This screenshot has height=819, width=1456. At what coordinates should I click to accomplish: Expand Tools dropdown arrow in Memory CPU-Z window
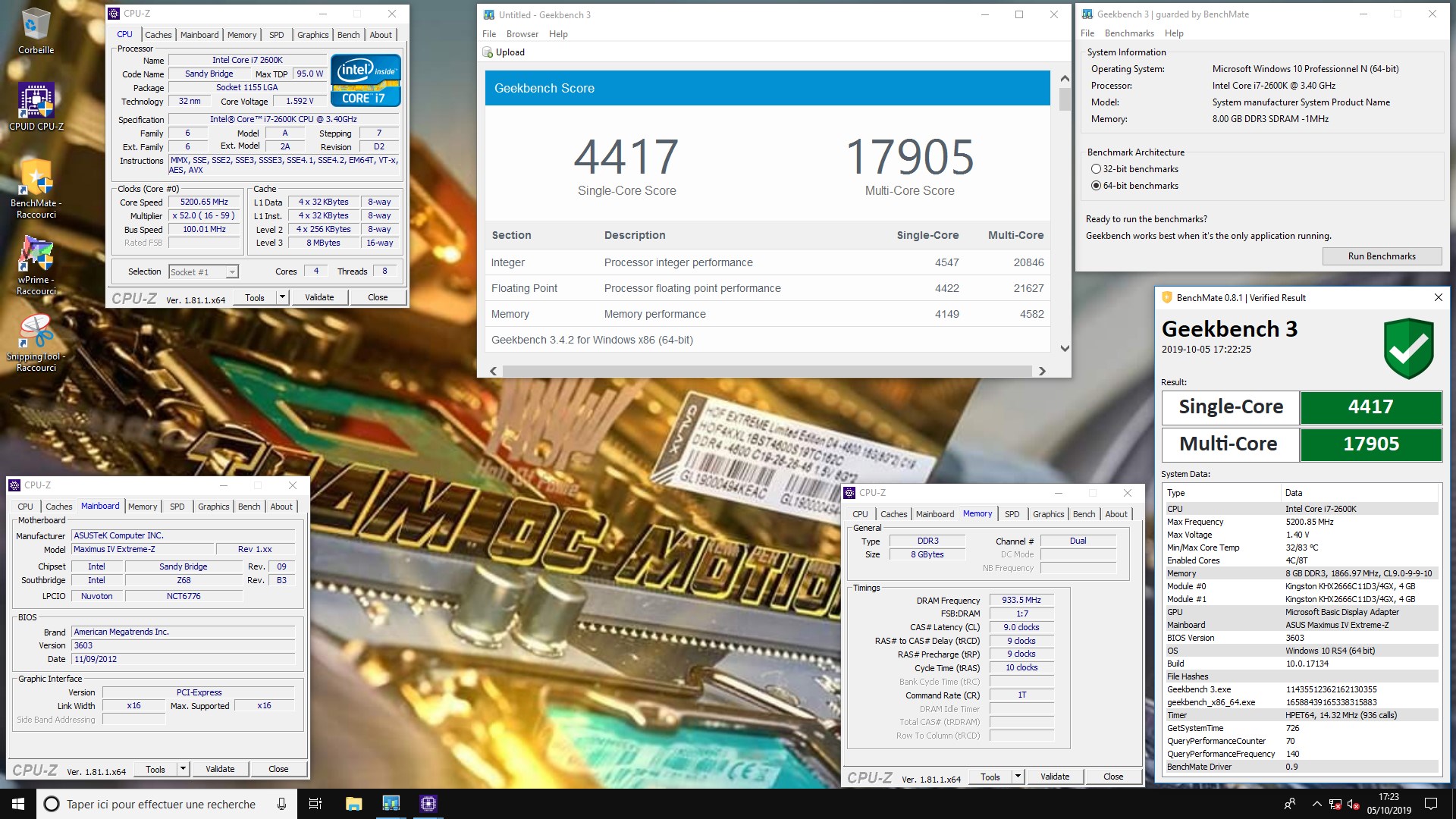tap(1018, 777)
